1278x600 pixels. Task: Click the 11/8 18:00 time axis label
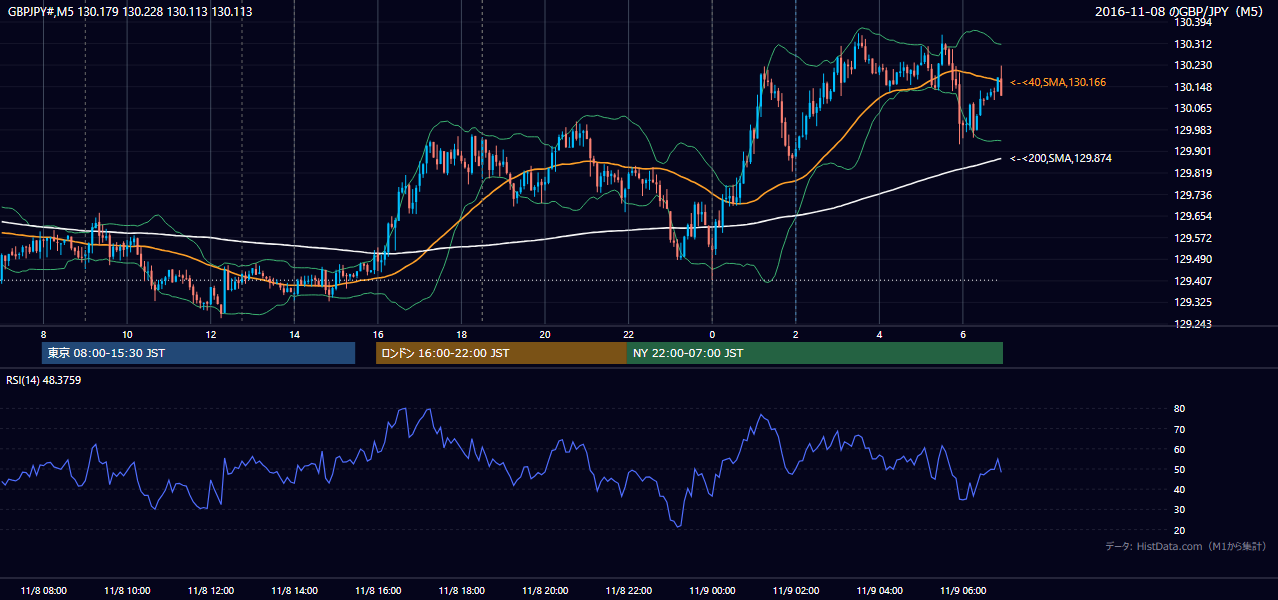pyautogui.click(x=461, y=591)
